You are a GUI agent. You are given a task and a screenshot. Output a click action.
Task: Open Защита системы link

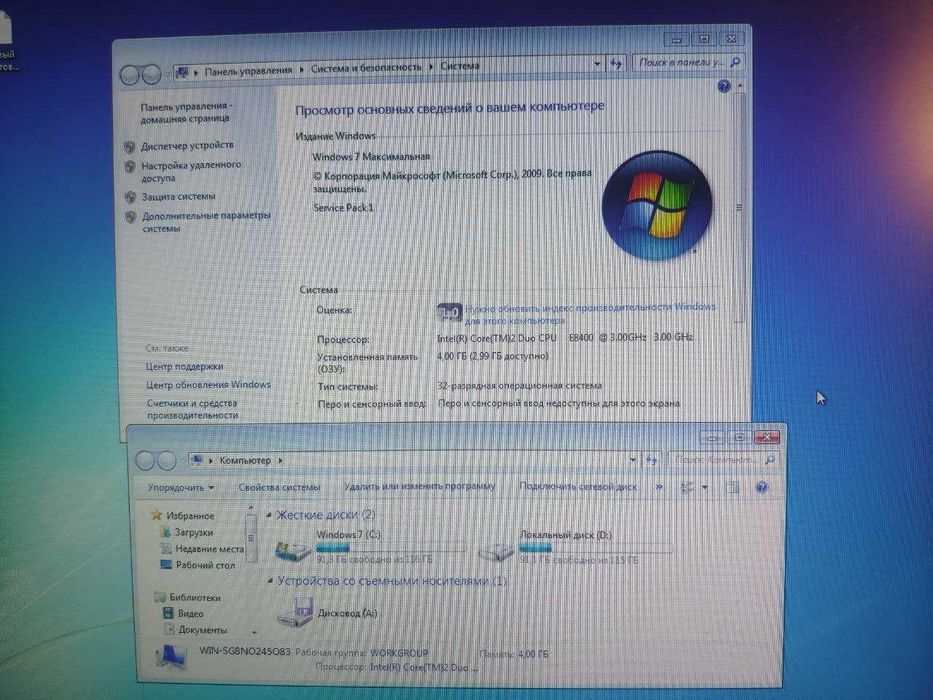[178, 196]
